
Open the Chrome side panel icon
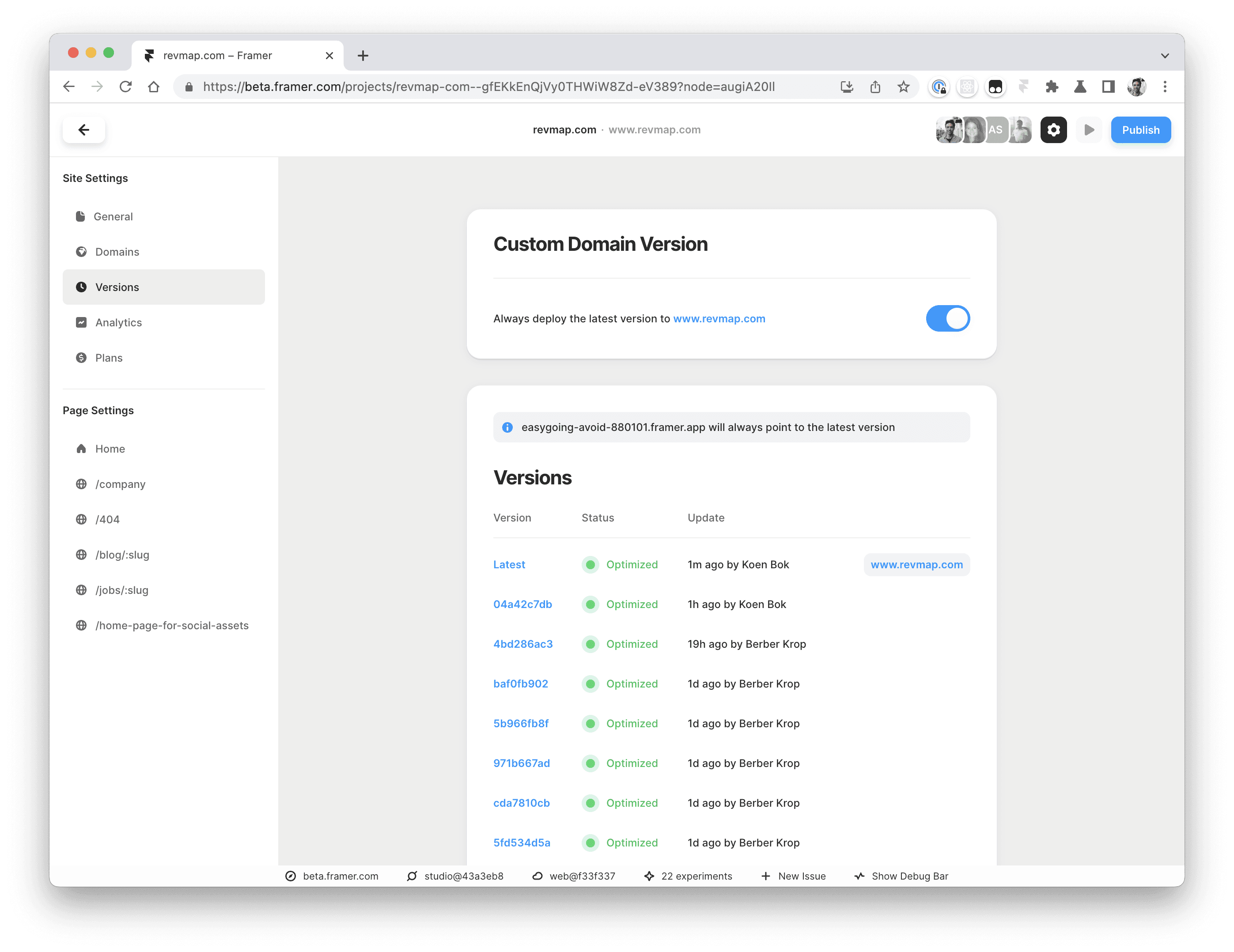tap(1108, 87)
